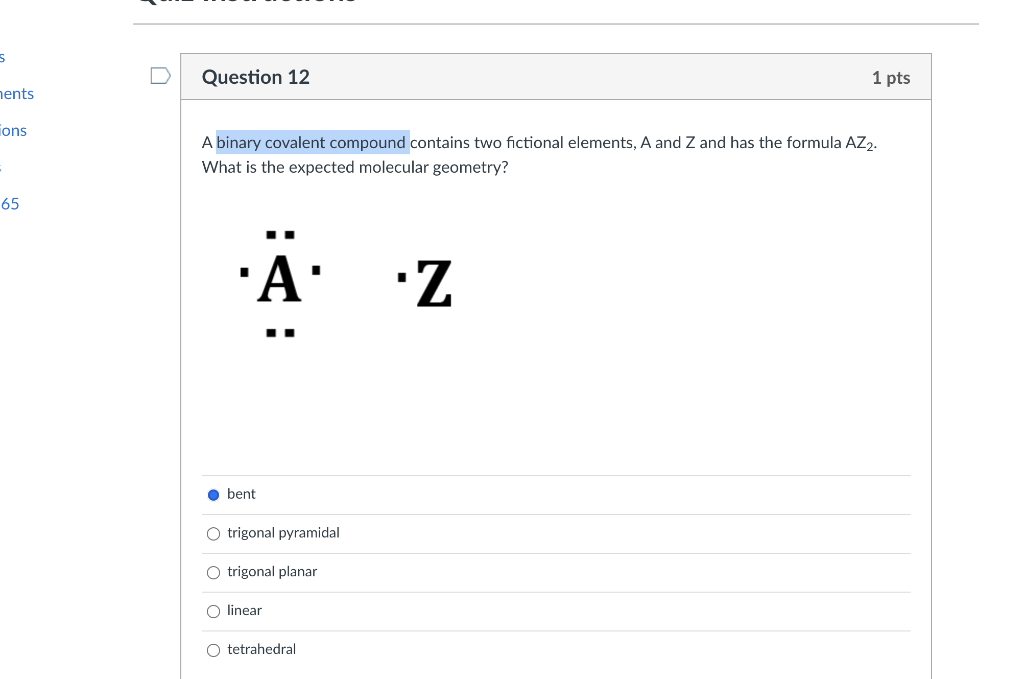Screen dimensions: 1024x679
Task: Select the trigonal pyramidal answer
Action: coord(213,533)
